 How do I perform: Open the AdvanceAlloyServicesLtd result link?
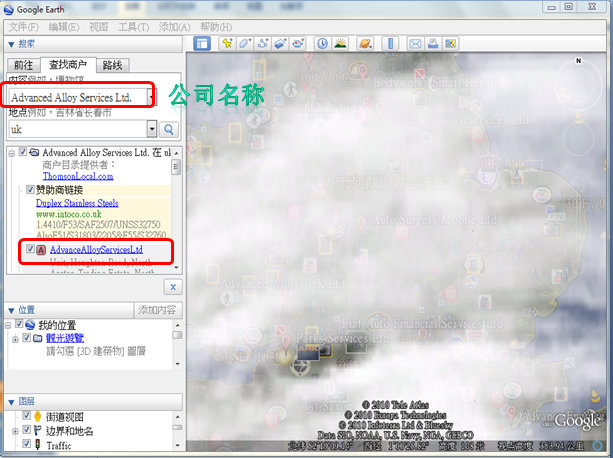coord(96,249)
